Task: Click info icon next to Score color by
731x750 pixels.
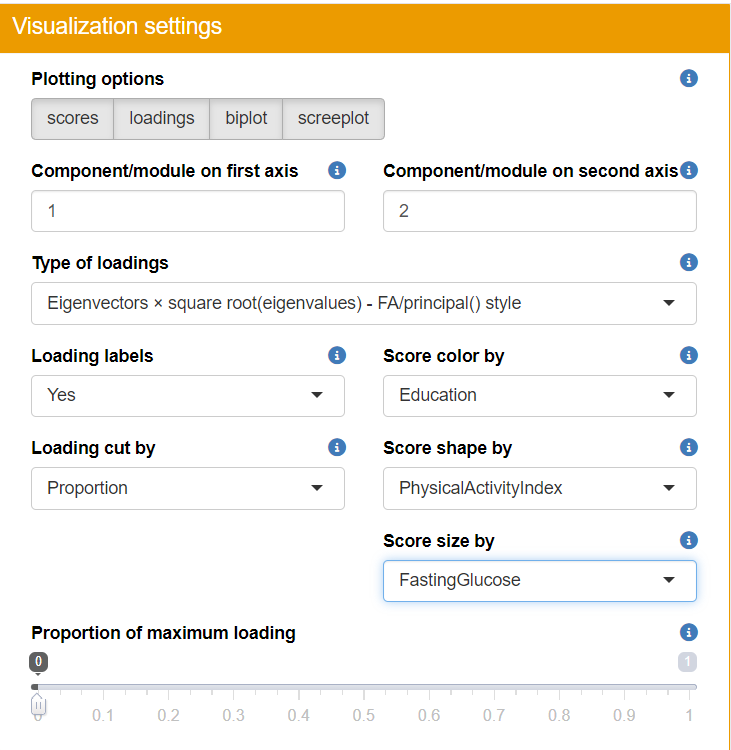Action: coord(688,355)
